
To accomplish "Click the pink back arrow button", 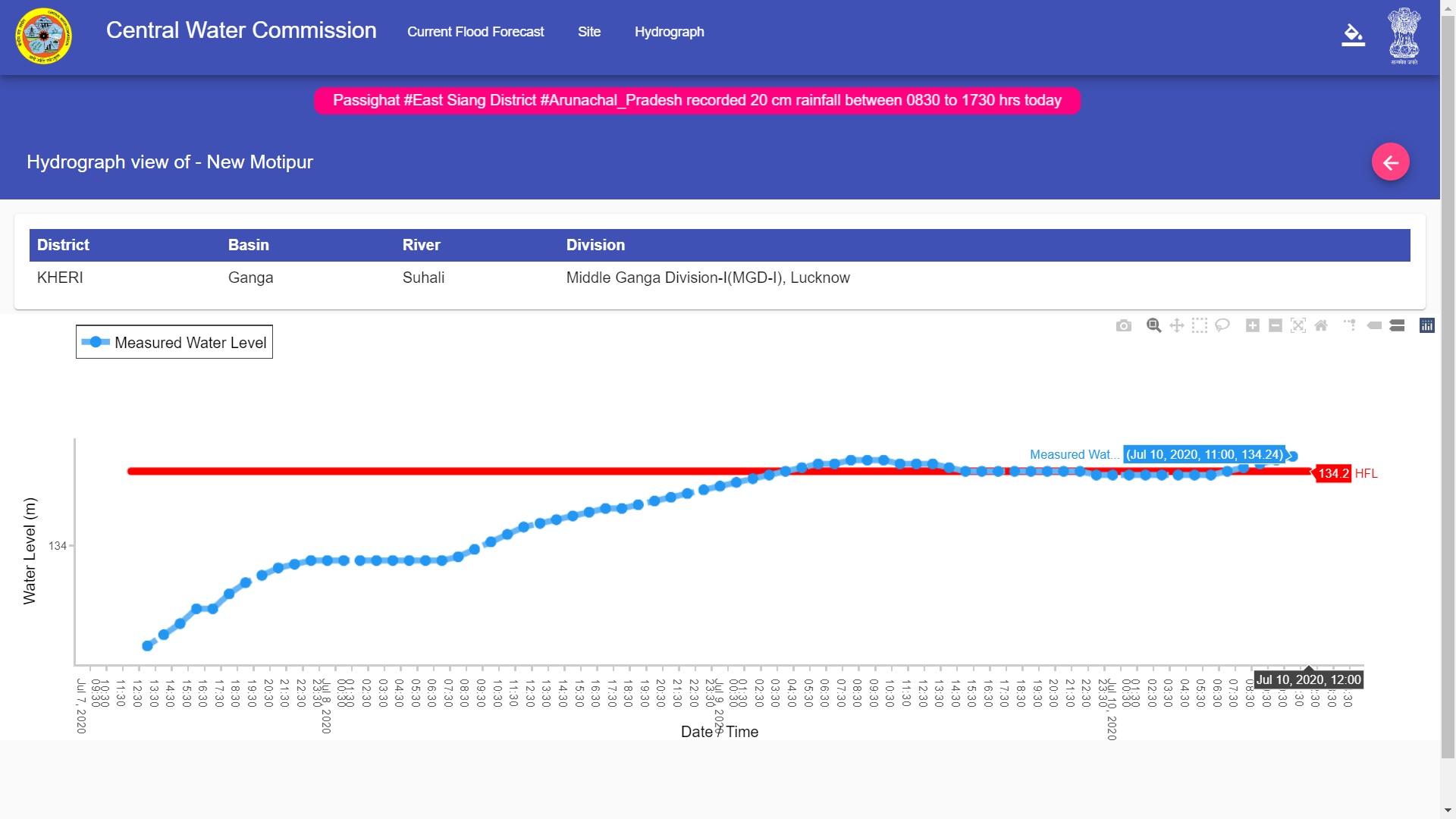I will [x=1390, y=162].
